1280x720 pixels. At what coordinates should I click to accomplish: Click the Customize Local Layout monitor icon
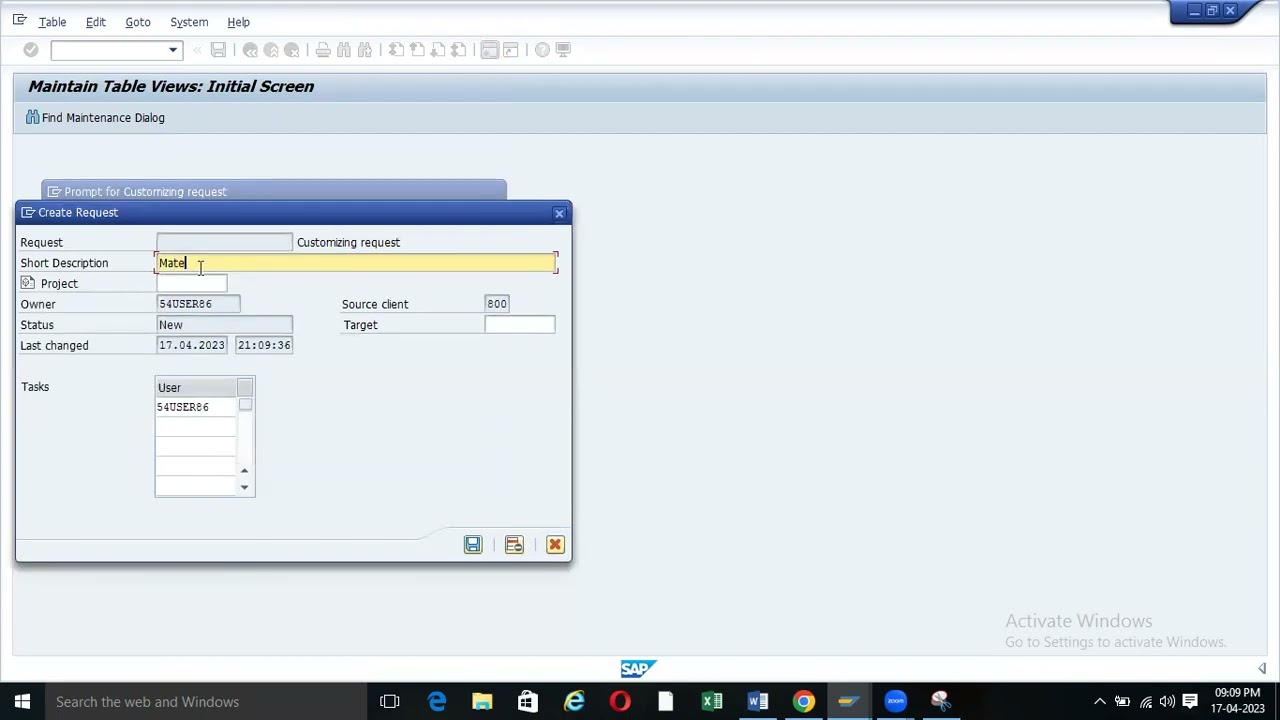point(563,50)
